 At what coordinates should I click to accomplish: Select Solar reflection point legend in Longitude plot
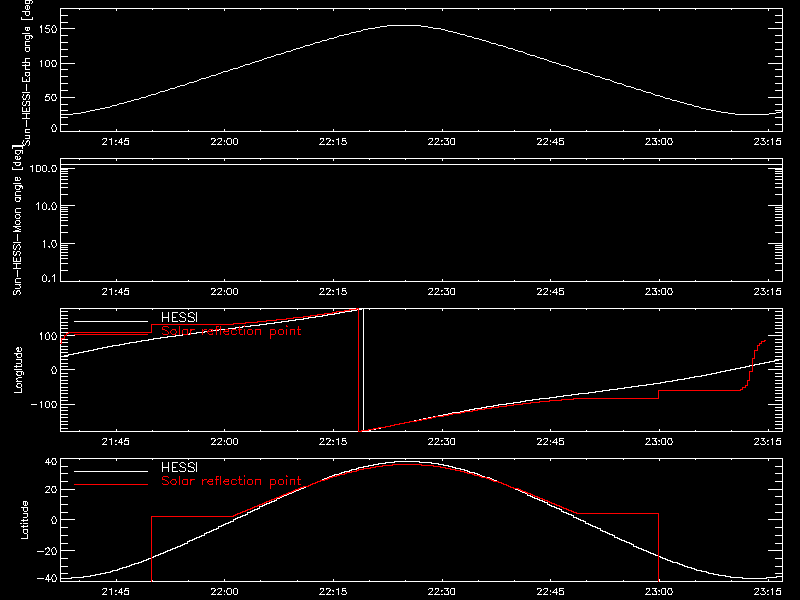click(231, 331)
